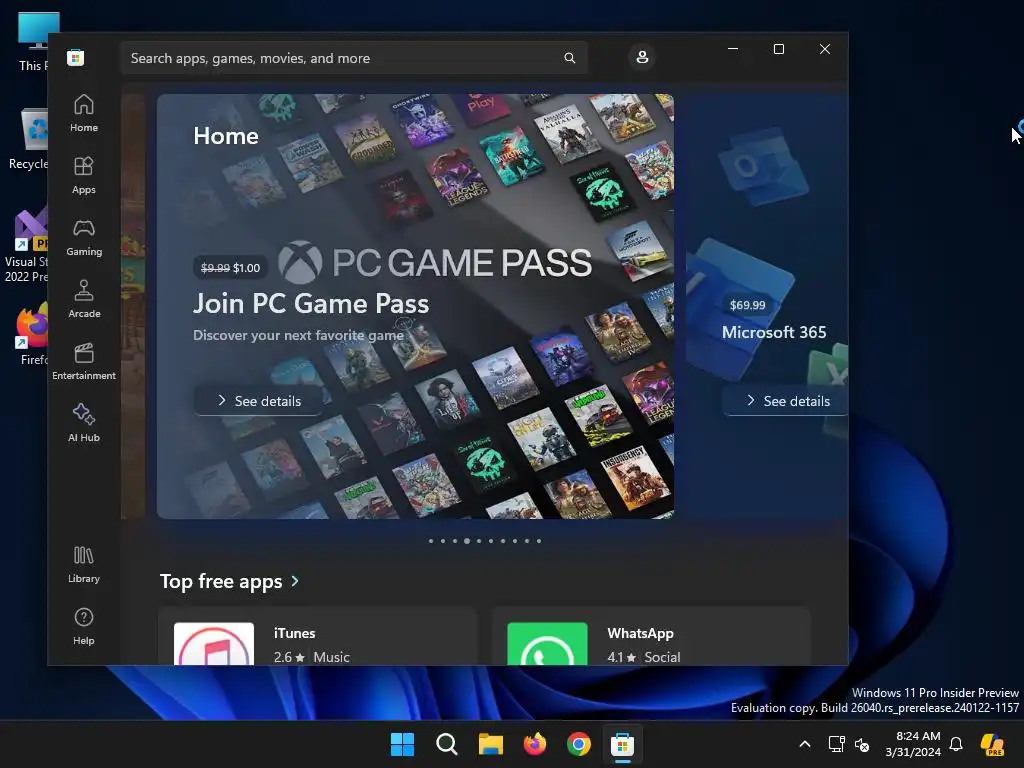Screen dimensions: 1024x768
Task: Select the Recycle Bin desktop icon
Action: tap(29, 140)
